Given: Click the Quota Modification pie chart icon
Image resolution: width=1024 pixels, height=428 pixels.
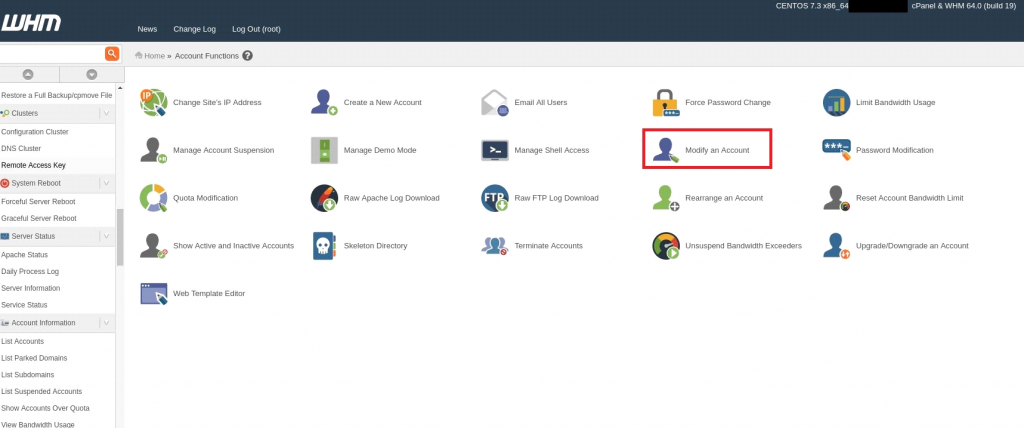Looking at the screenshot, I should 153,198.
